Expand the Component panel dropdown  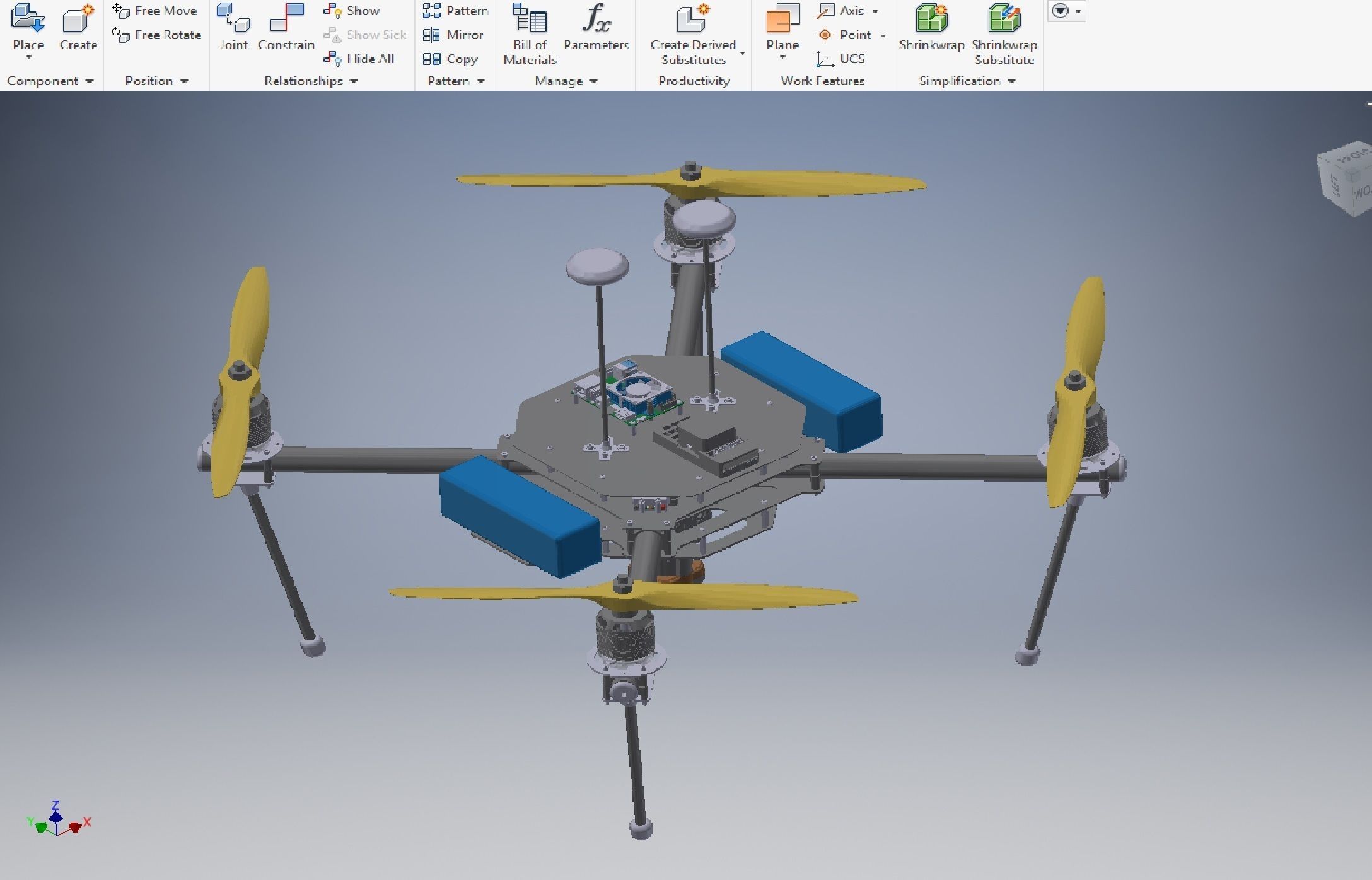(x=89, y=81)
